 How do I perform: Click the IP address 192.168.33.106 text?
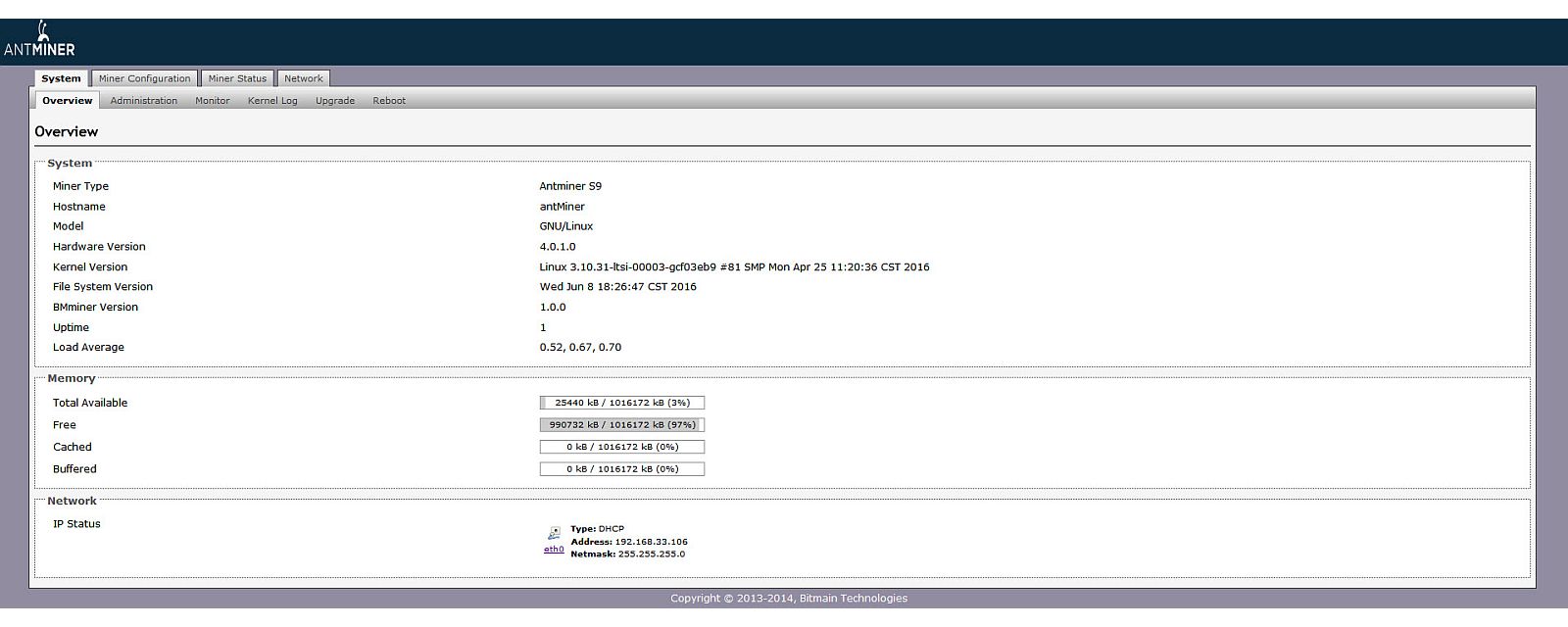[x=651, y=542]
